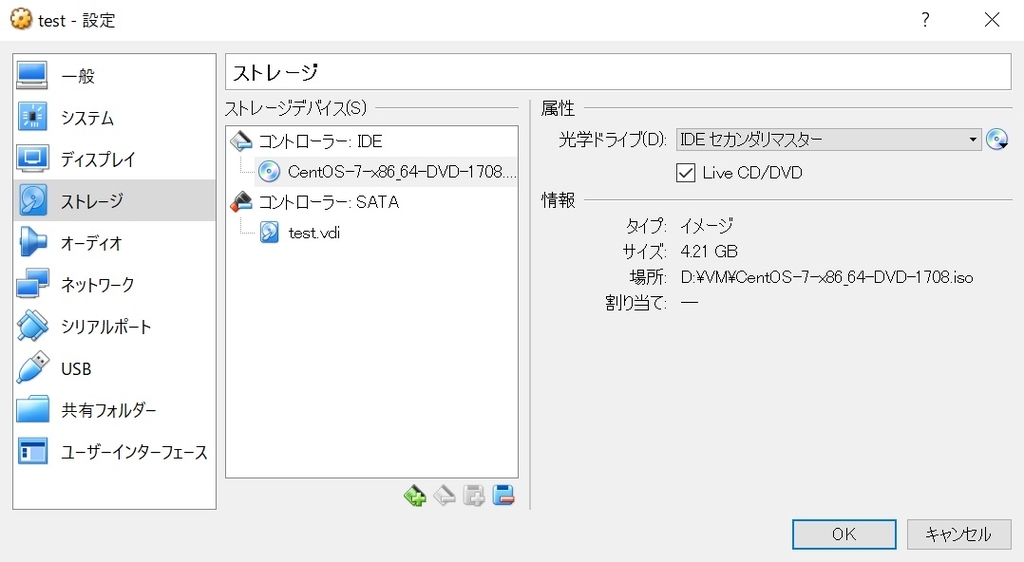Image resolution: width=1024 pixels, height=562 pixels.
Task: Click the IDE controller icon
Action: pyautogui.click(x=242, y=141)
